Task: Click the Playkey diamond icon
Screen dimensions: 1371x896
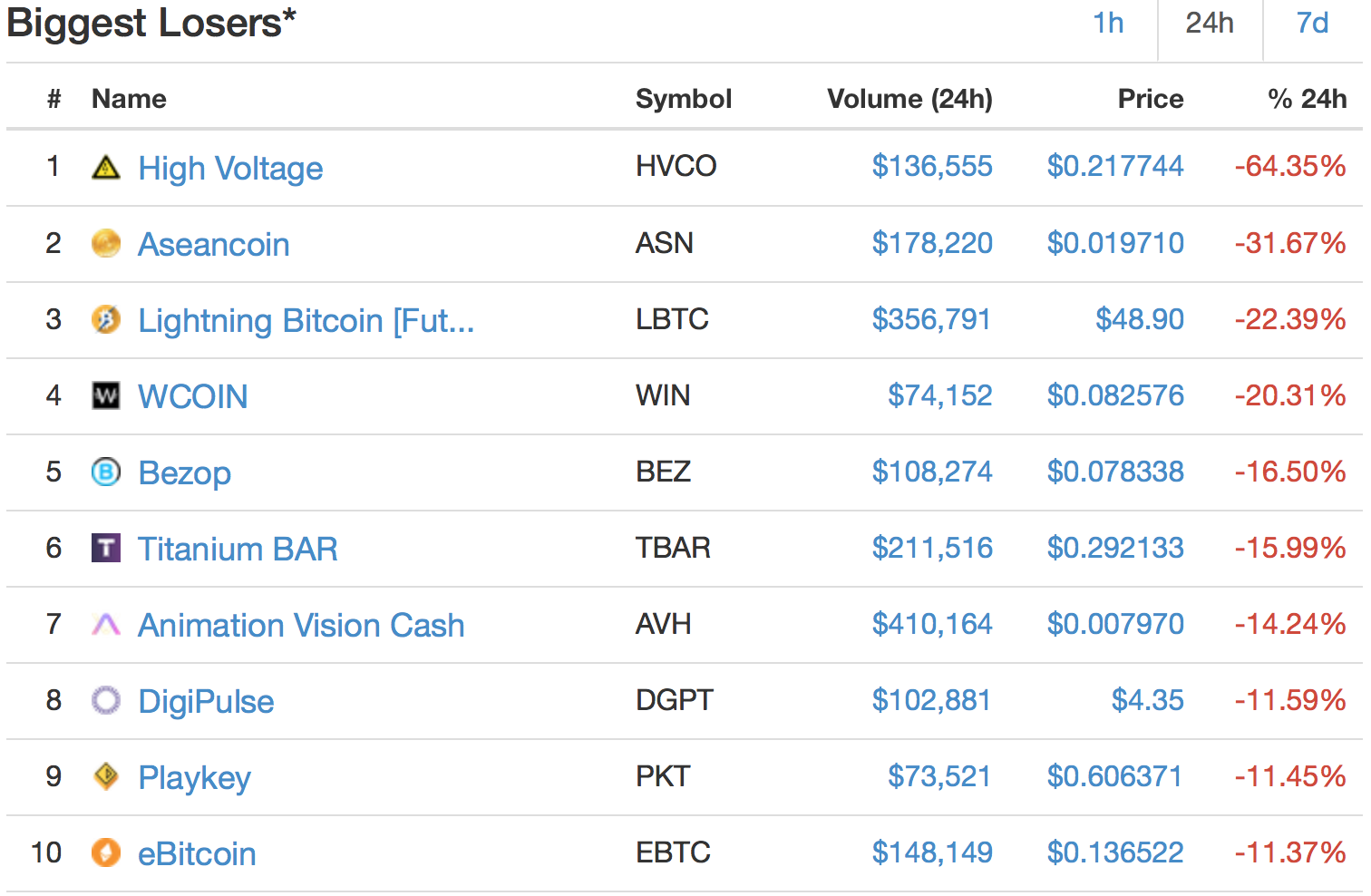Action: (x=106, y=776)
